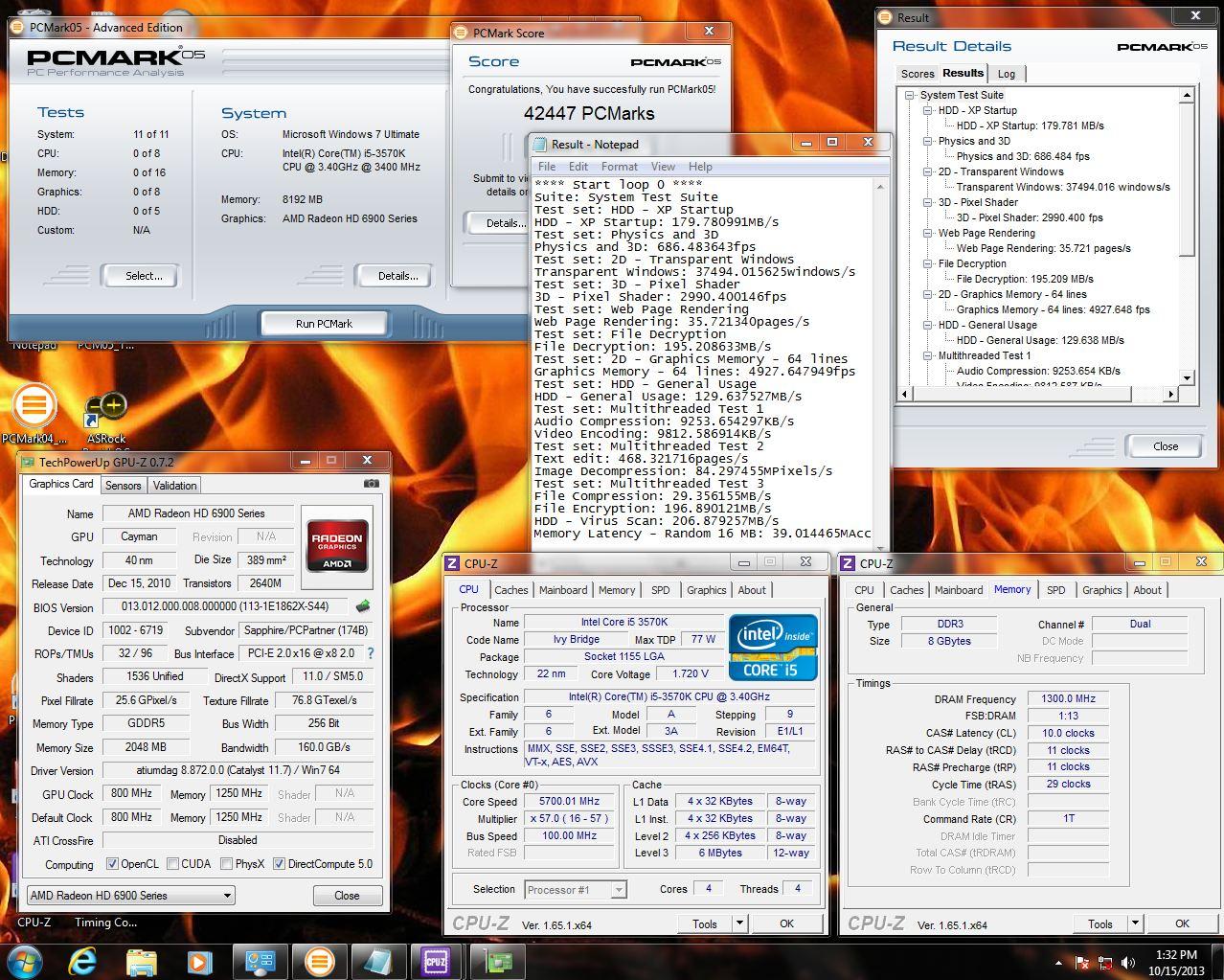Open the Log tab in Result Details
The image size is (1224, 980).
pos(1007,74)
